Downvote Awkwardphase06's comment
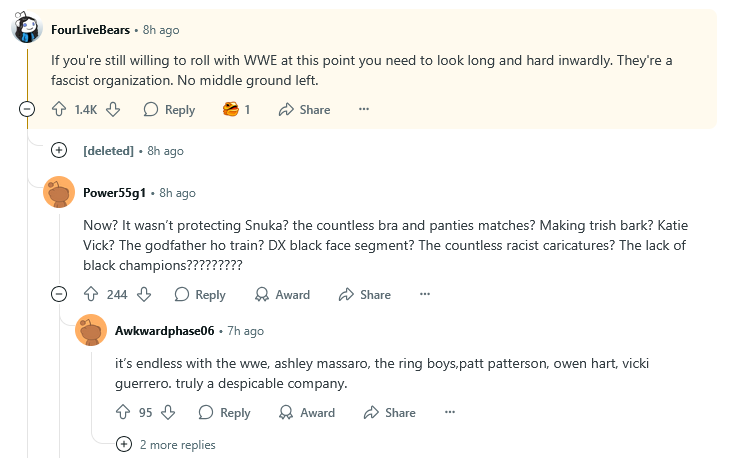Screen dimensions: 733x458 click(168, 412)
